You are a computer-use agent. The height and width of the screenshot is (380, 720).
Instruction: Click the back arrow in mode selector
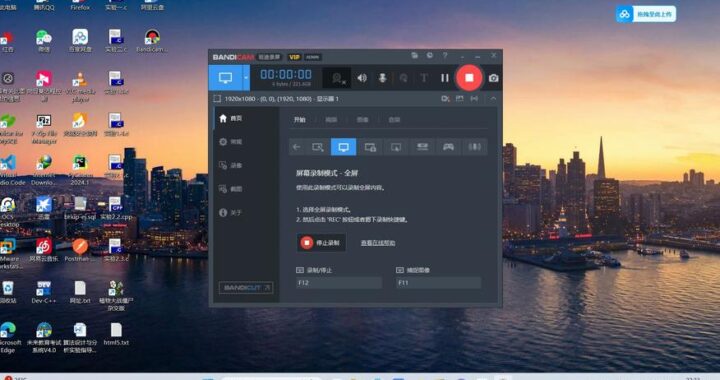point(297,147)
